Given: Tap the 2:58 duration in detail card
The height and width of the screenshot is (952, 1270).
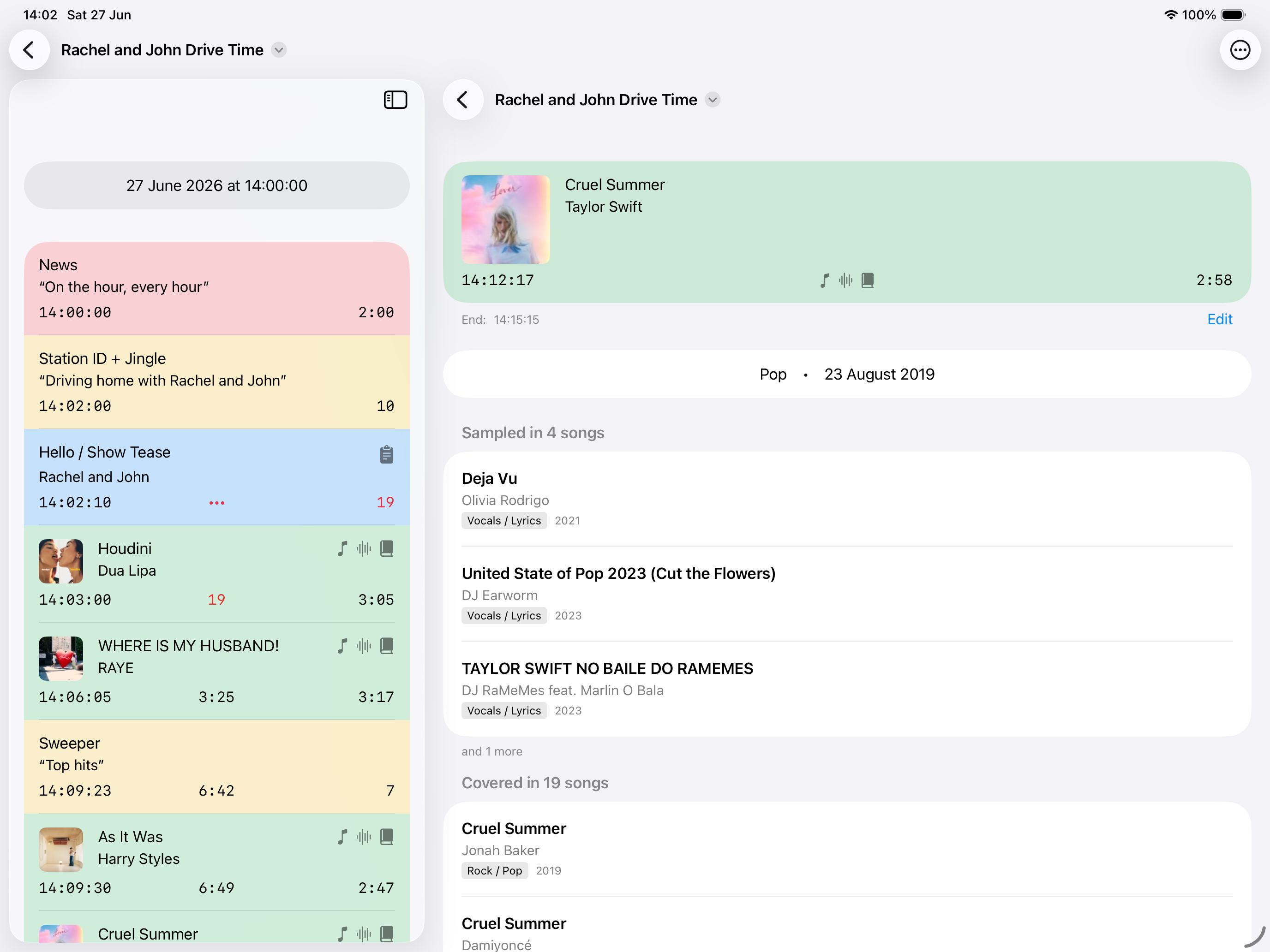Looking at the screenshot, I should coord(1214,280).
